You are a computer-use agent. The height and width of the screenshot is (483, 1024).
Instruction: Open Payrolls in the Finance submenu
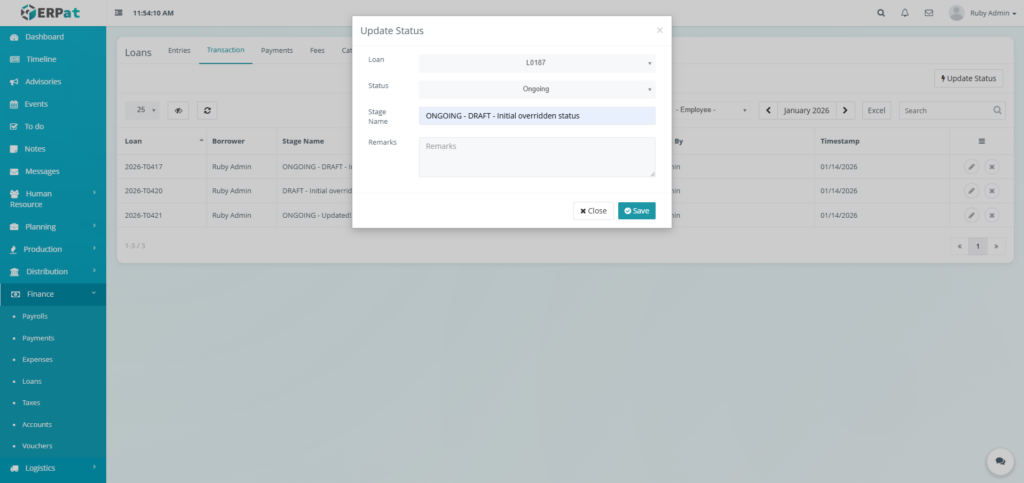pos(35,316)
